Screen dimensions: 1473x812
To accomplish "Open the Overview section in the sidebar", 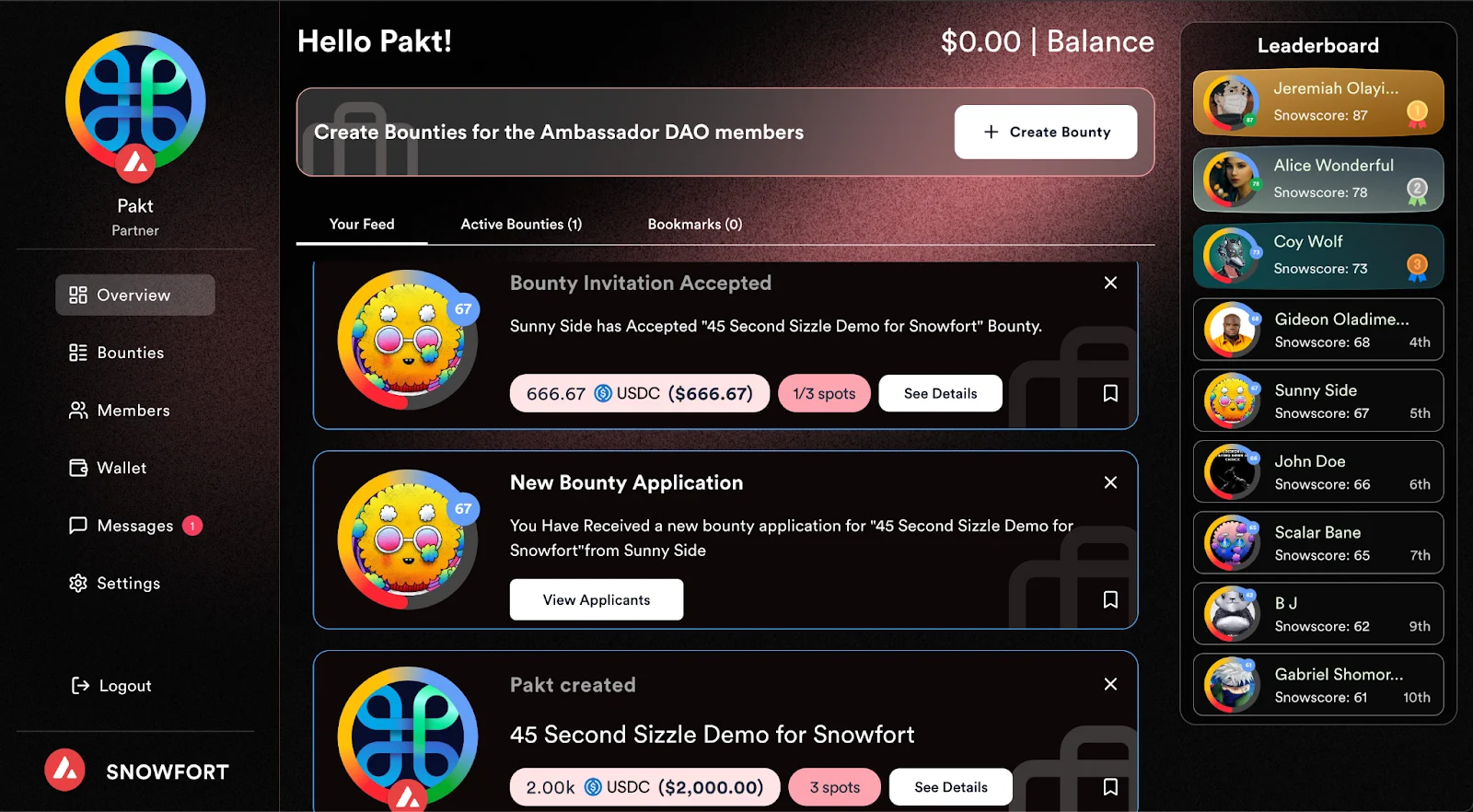I will click(x=133, y=295).
